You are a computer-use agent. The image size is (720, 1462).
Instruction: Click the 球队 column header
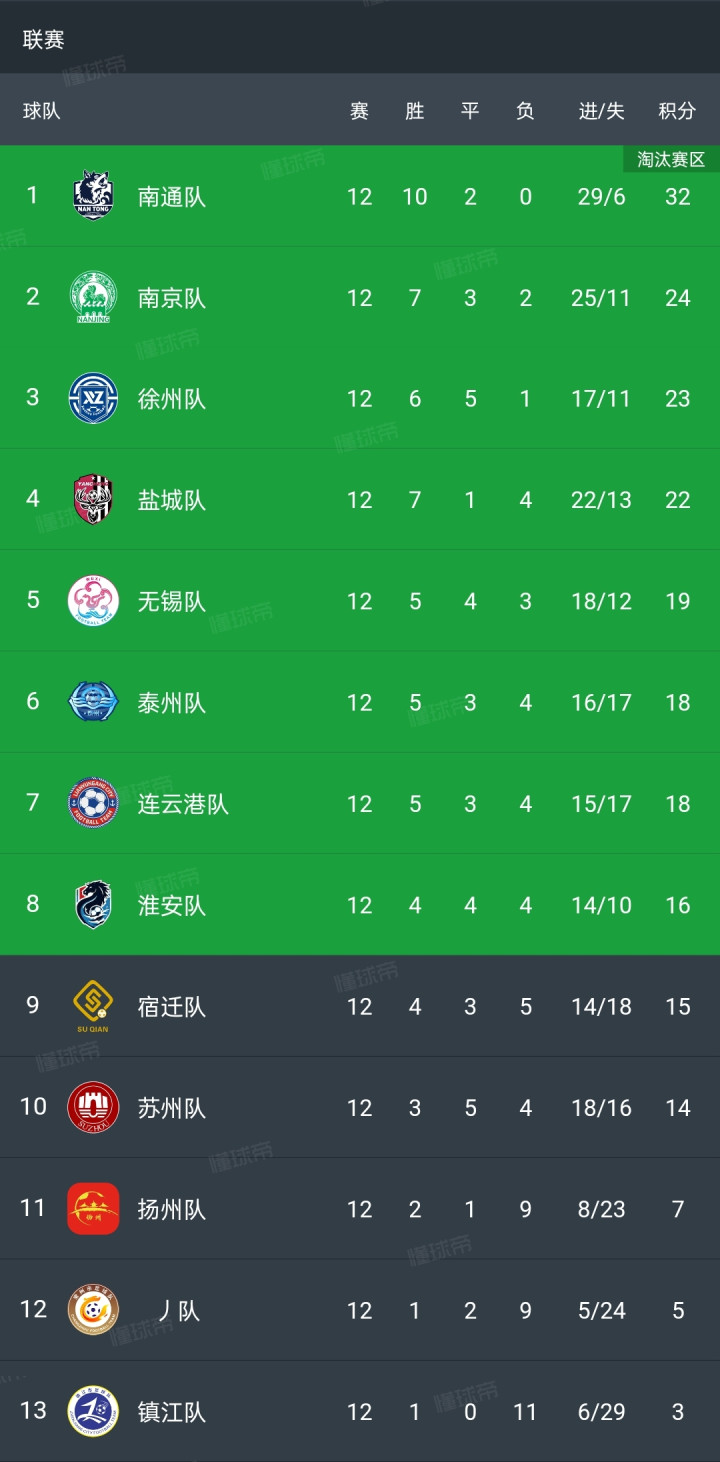(x=42, y=111)
